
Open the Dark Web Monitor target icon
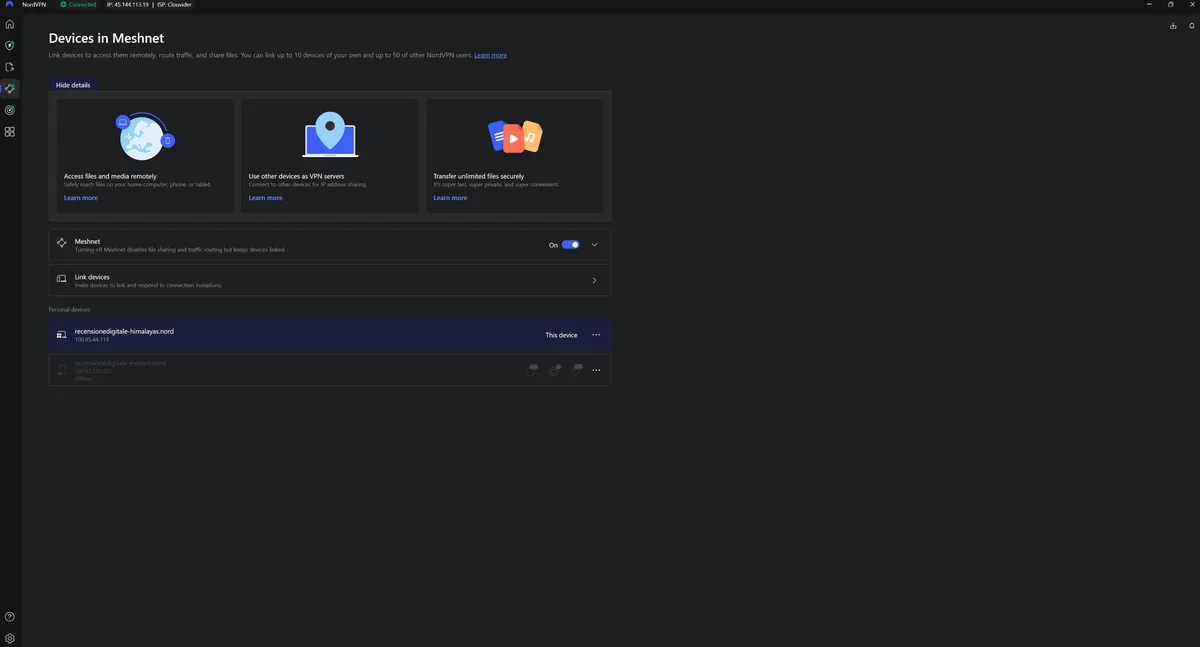coord(10,110)
